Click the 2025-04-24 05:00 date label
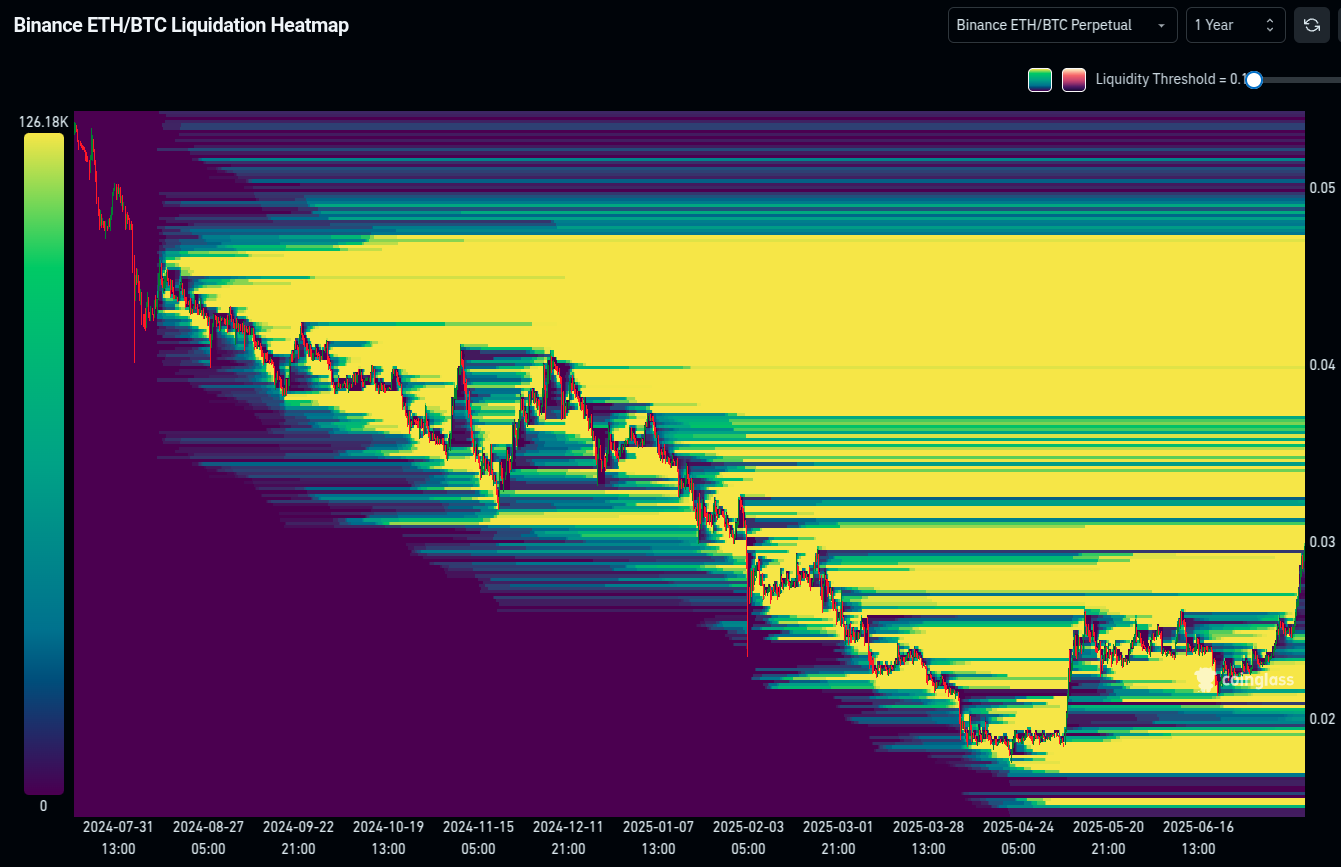1341x867 pixels. 1018,838
